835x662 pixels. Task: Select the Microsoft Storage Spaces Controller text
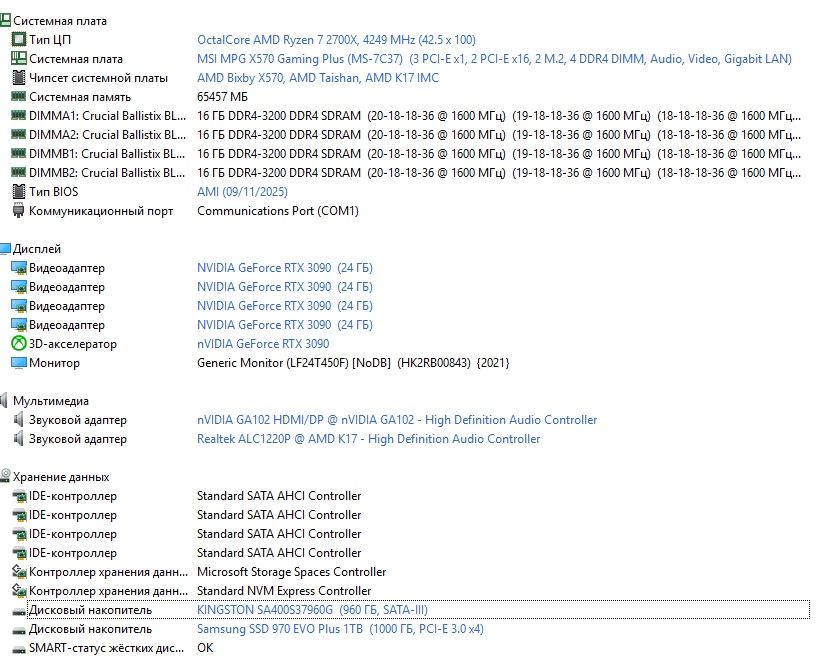(291, 572)
